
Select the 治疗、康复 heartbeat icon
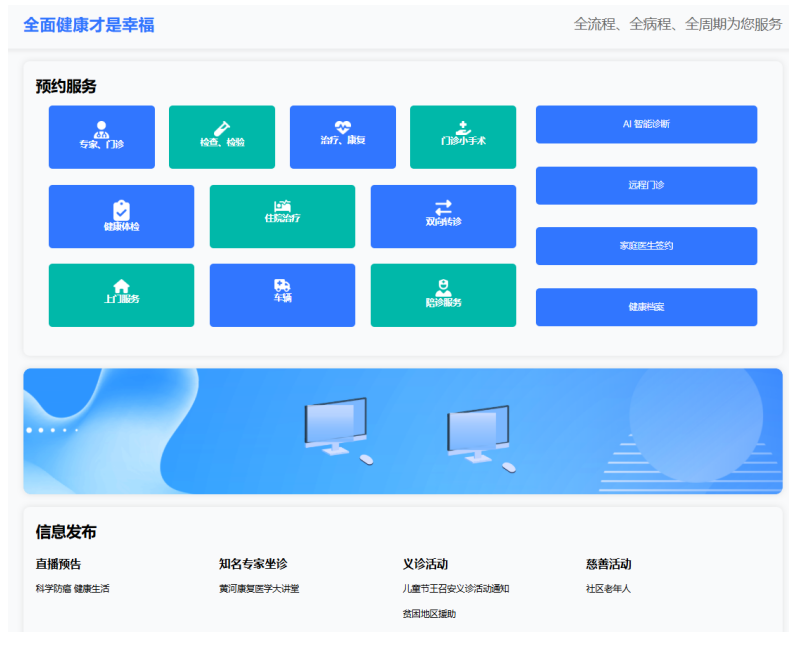342,127
